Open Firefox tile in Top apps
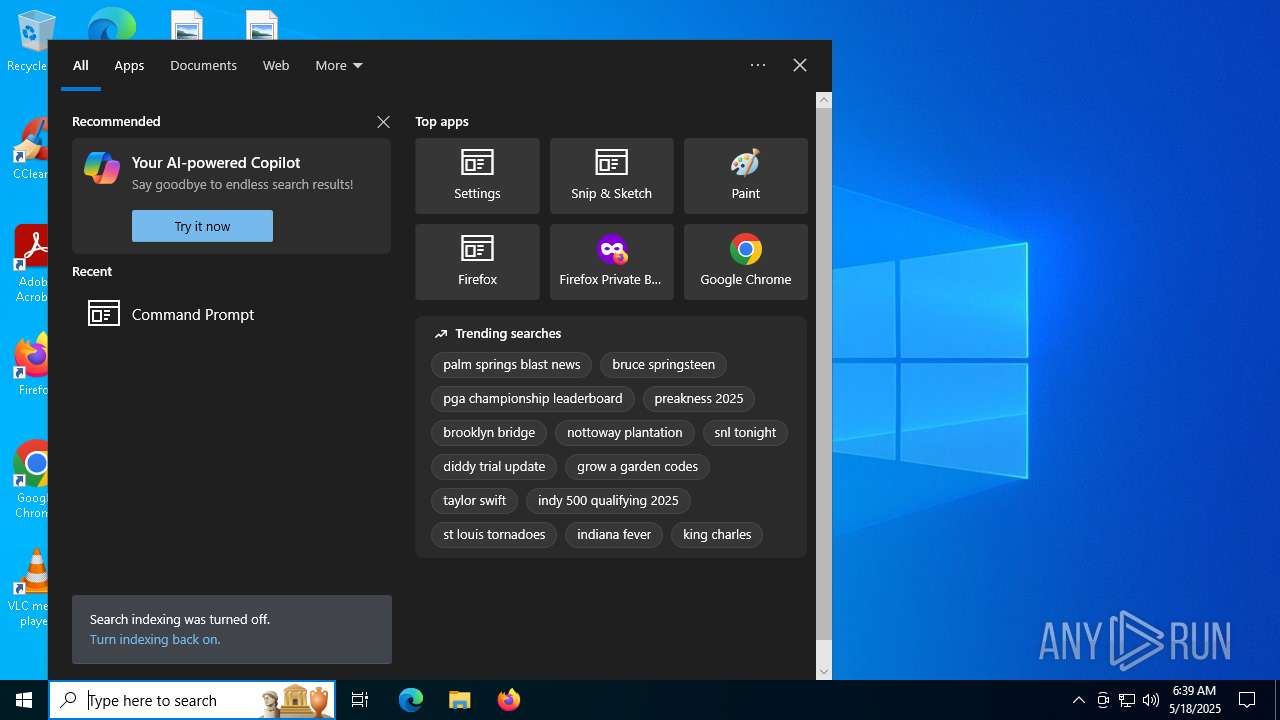The width and height of the screenshot is (1280, 720). (477, 262)
